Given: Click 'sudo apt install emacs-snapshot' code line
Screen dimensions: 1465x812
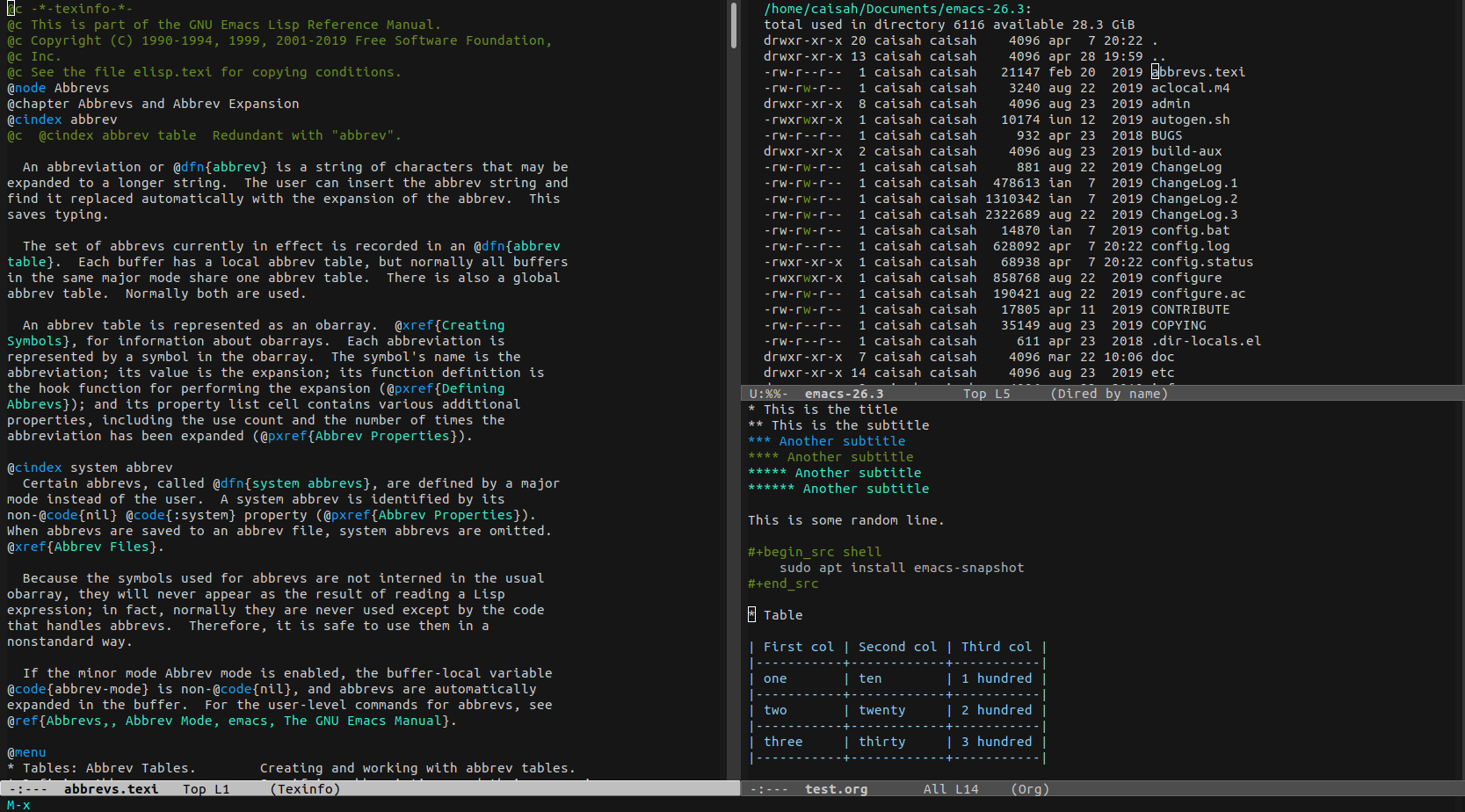Looking at the screenshot, I should 902,568.
